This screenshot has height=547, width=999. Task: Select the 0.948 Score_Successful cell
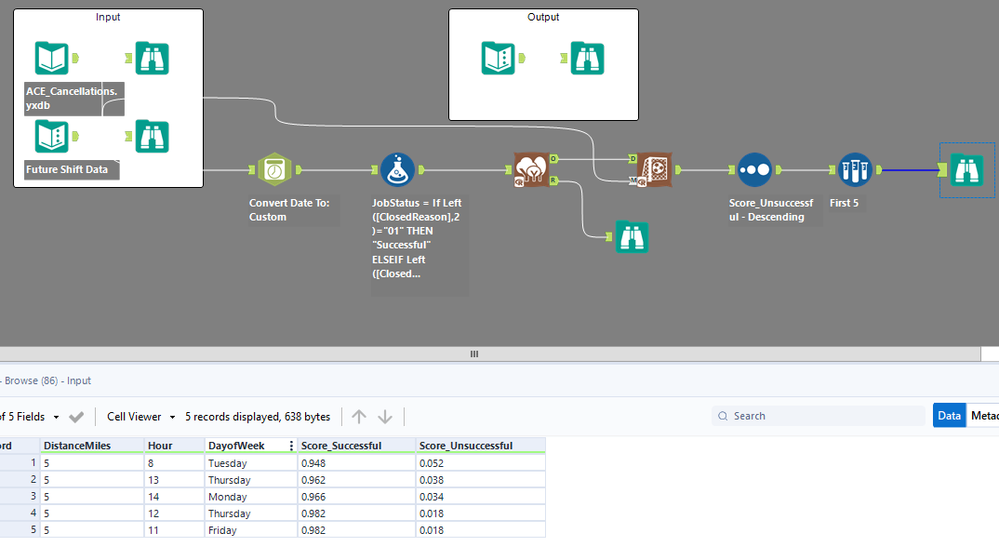[x=356, y=463]
